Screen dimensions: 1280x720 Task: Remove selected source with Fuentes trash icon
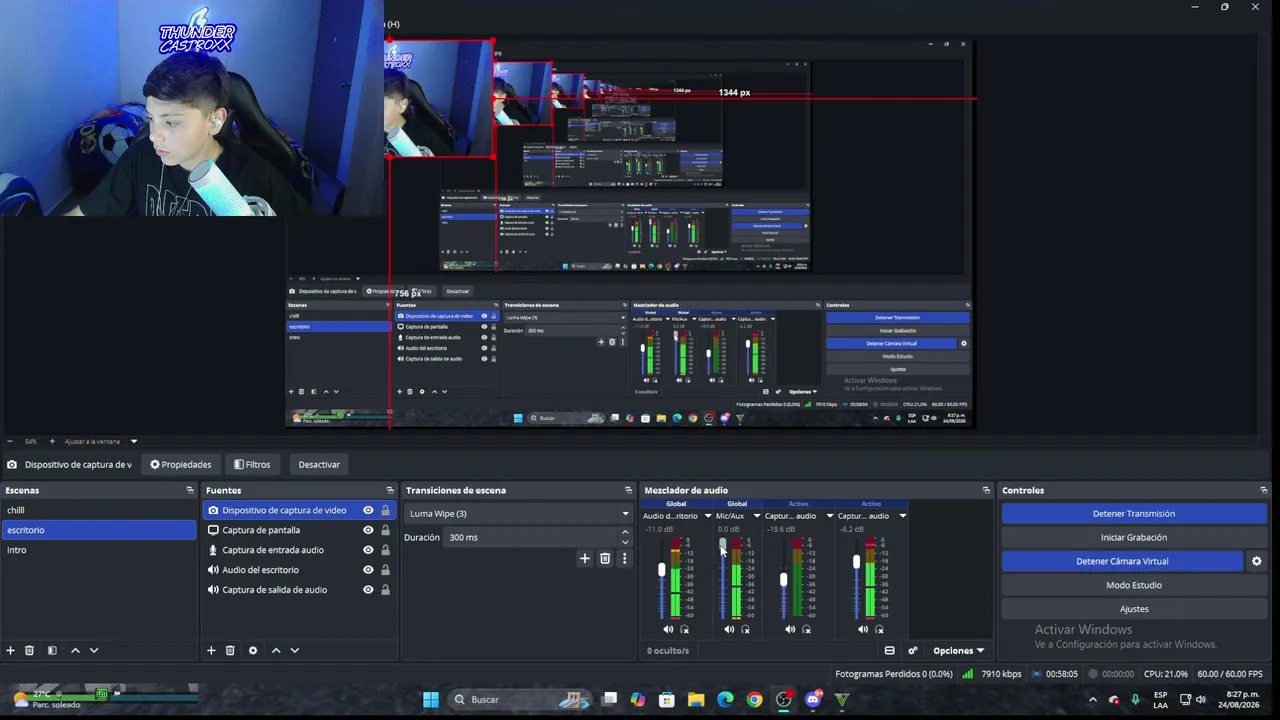point(230,650)
